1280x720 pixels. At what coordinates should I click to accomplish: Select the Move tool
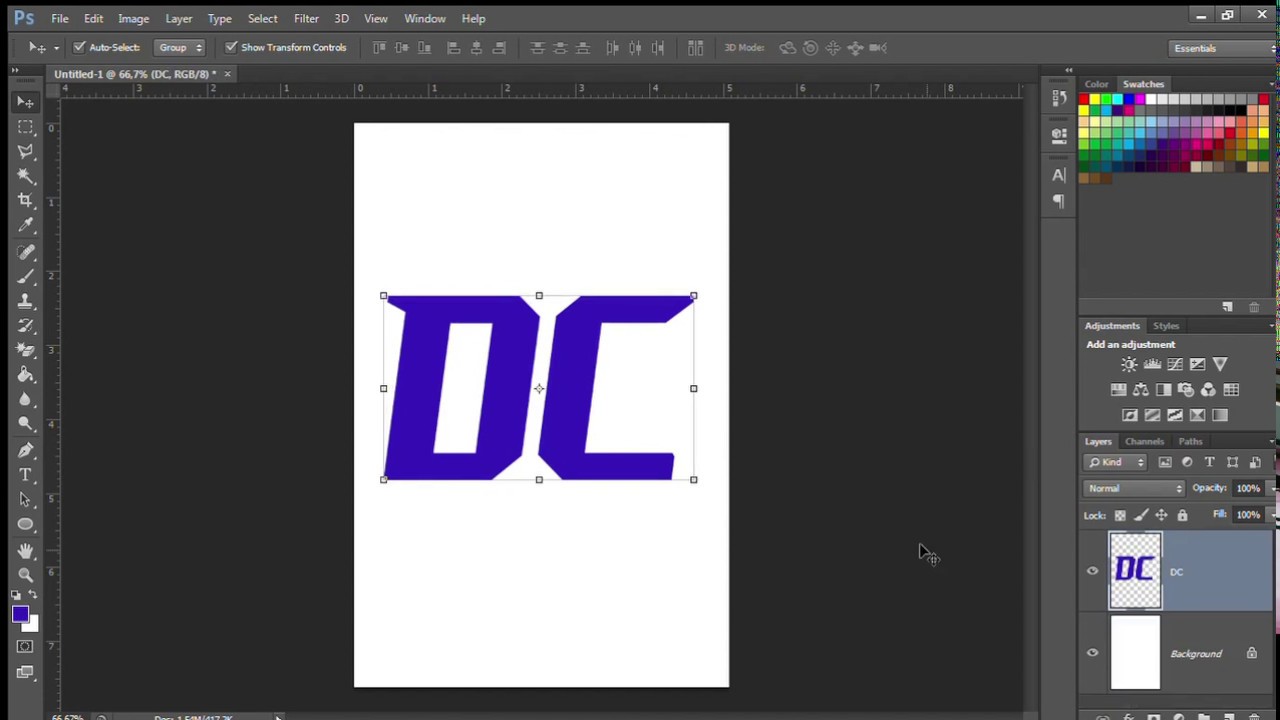click(x=26, y=102)
